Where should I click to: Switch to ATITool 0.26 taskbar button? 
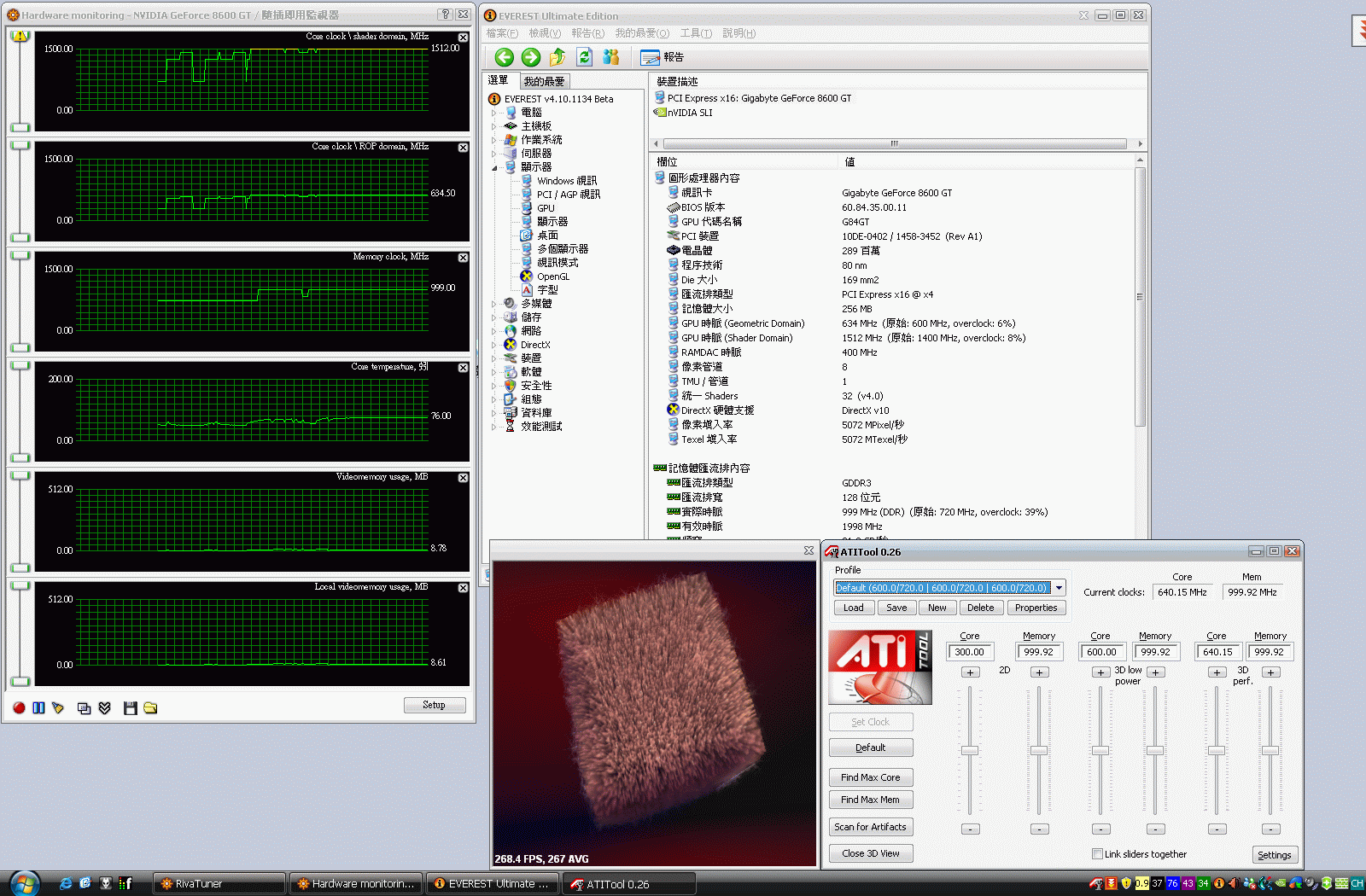pos(630,884)
